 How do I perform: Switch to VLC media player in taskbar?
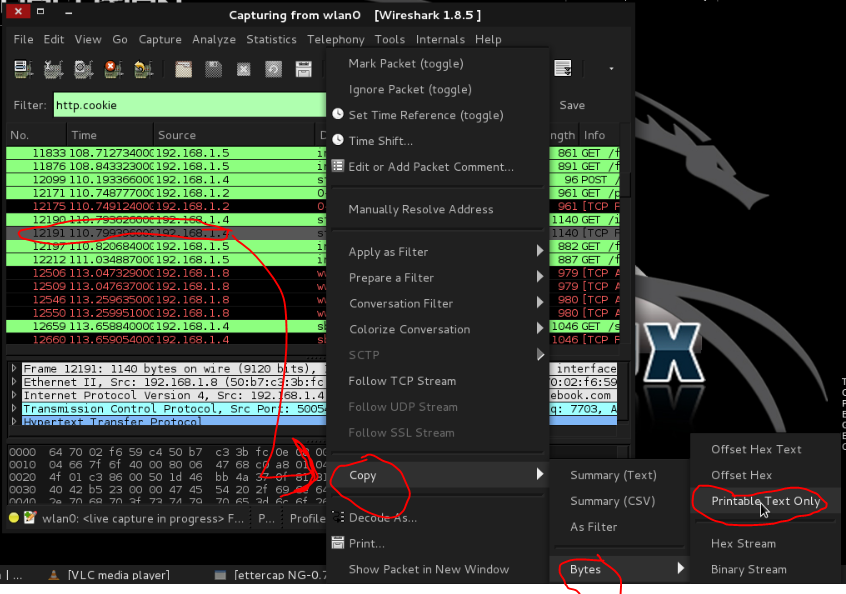pyautogui.click(x=110, y=575)
